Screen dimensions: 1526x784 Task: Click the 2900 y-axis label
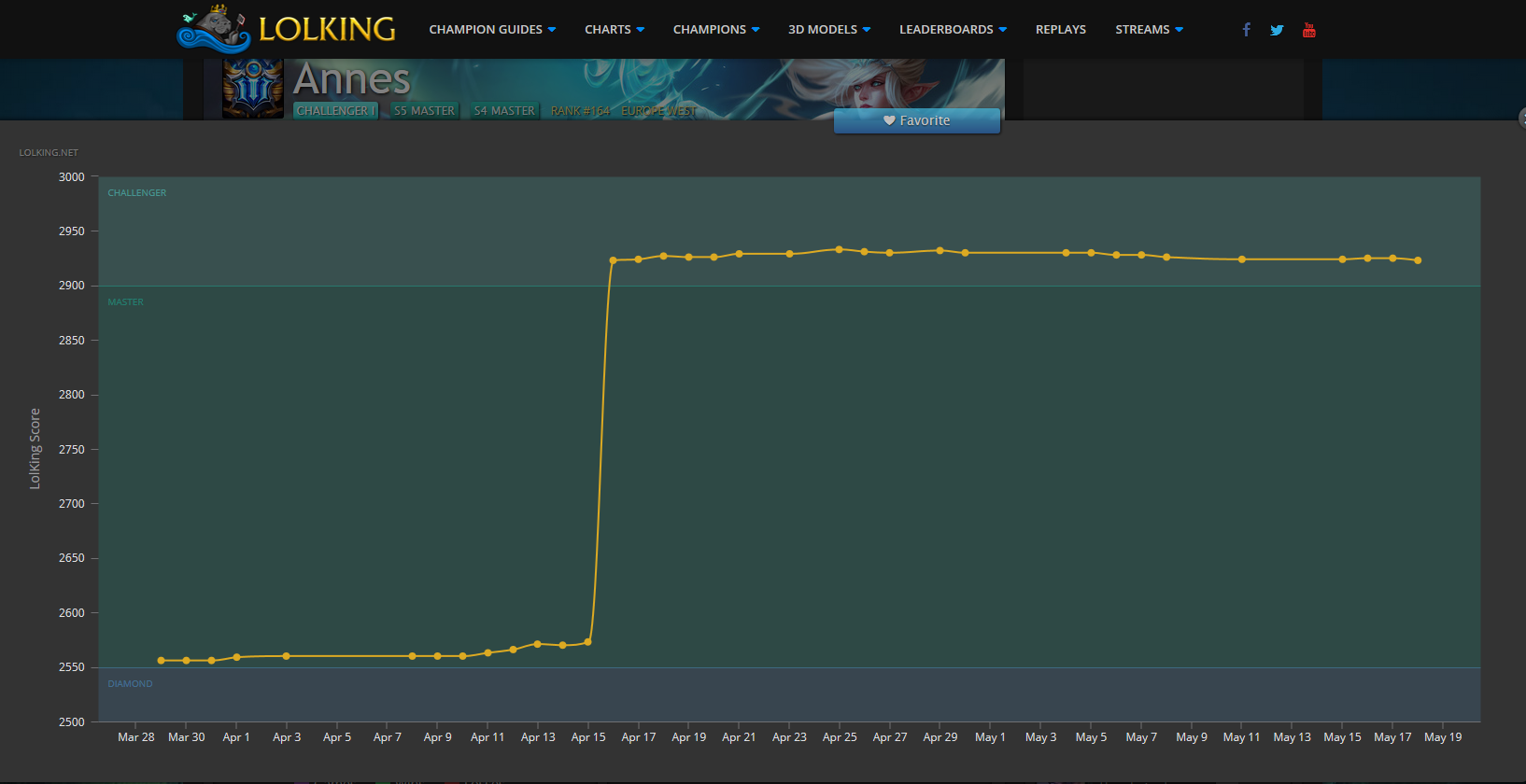coord(72,286)
